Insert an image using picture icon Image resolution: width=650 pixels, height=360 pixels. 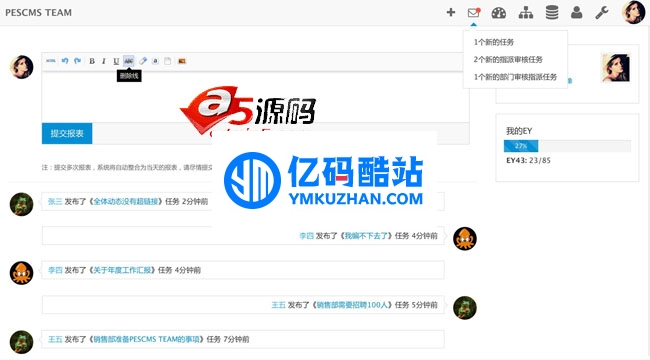(182, 61)
